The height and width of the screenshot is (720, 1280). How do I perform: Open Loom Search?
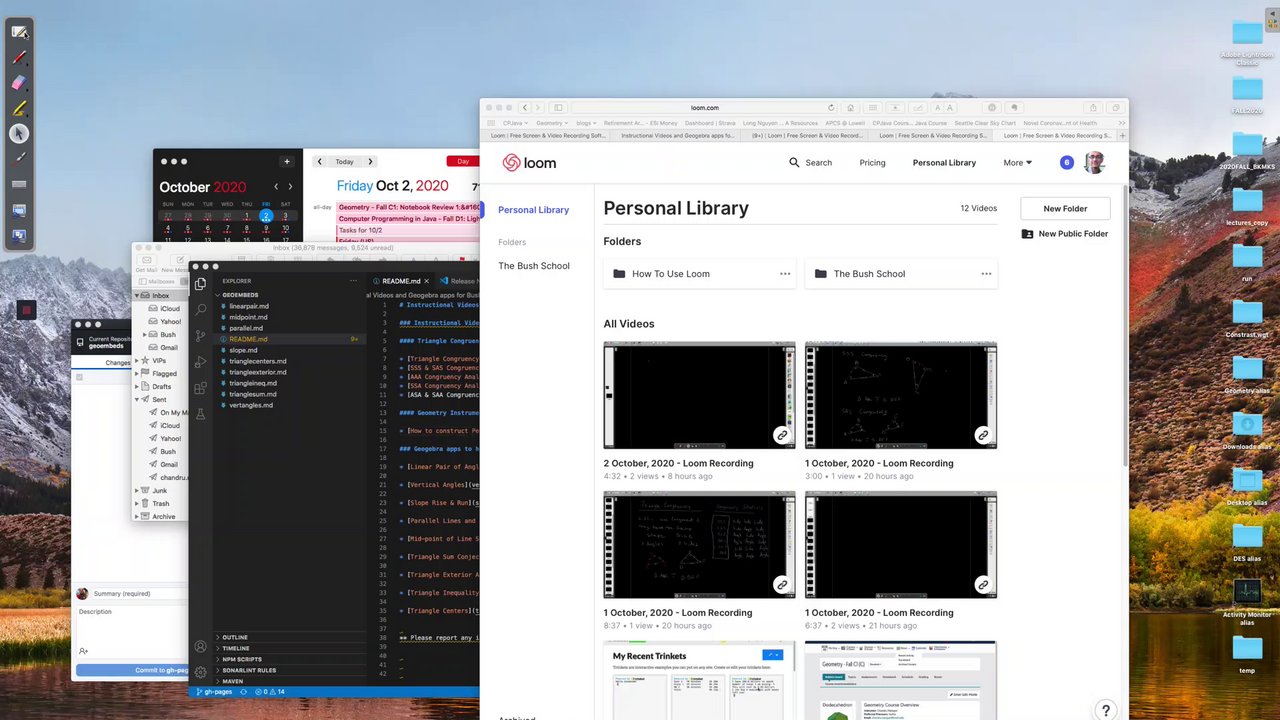coord(810,163)
